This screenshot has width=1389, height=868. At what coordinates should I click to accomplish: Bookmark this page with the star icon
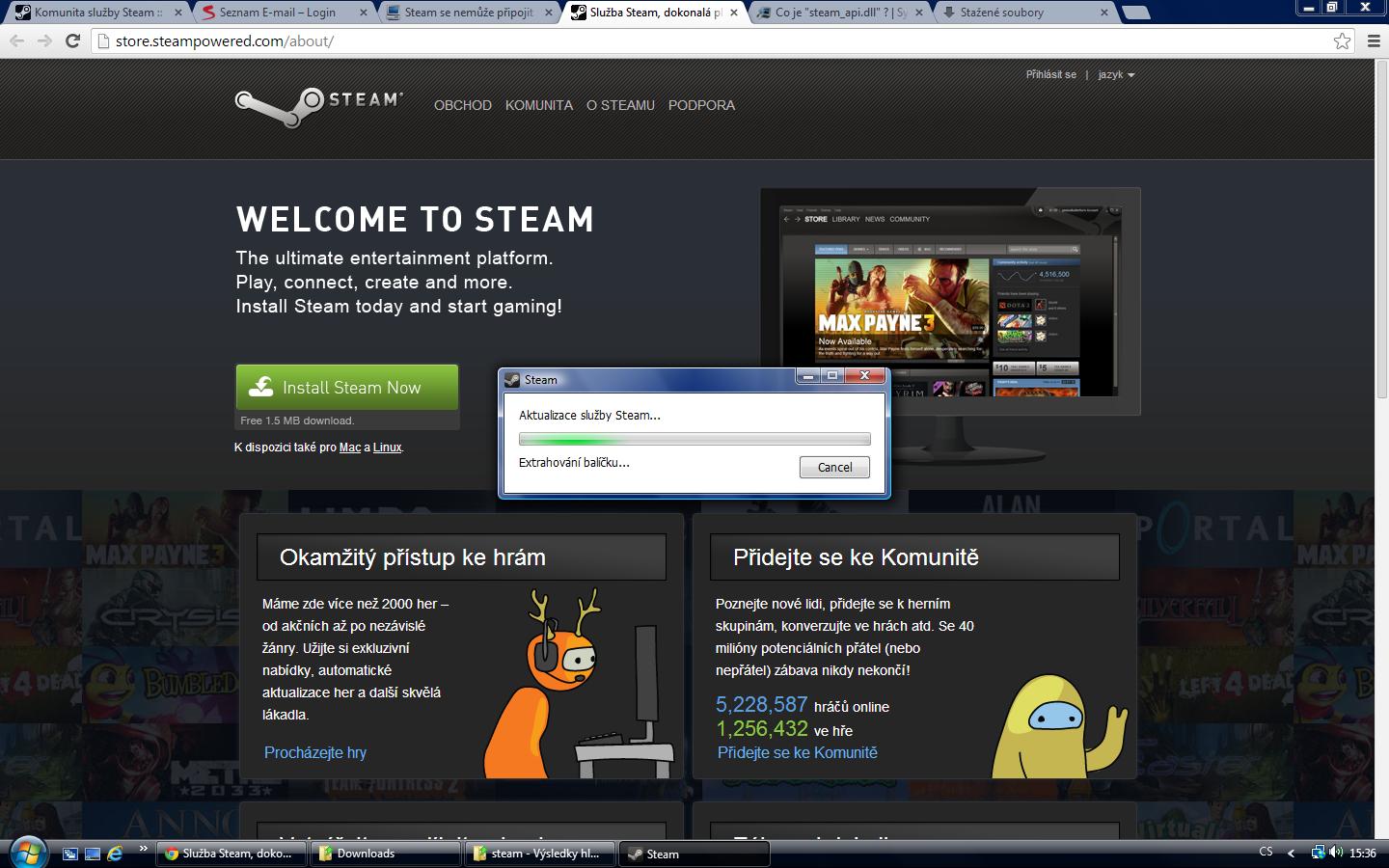click(1342, 41)
